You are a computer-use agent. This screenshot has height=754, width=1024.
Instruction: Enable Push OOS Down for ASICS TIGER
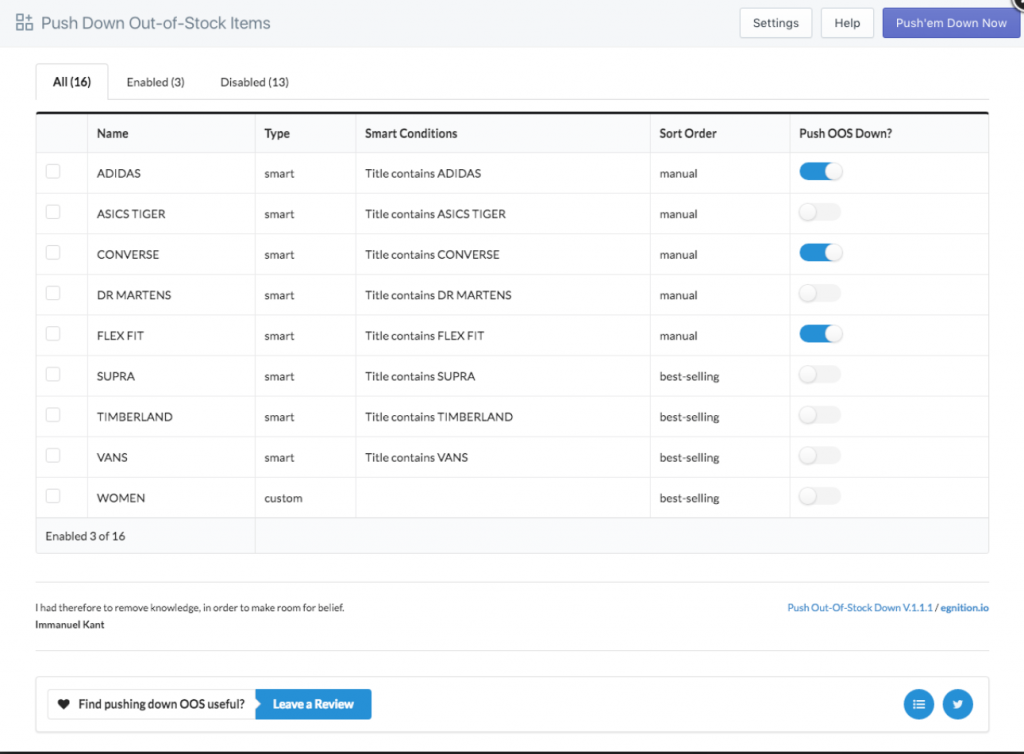click(820, 212)
